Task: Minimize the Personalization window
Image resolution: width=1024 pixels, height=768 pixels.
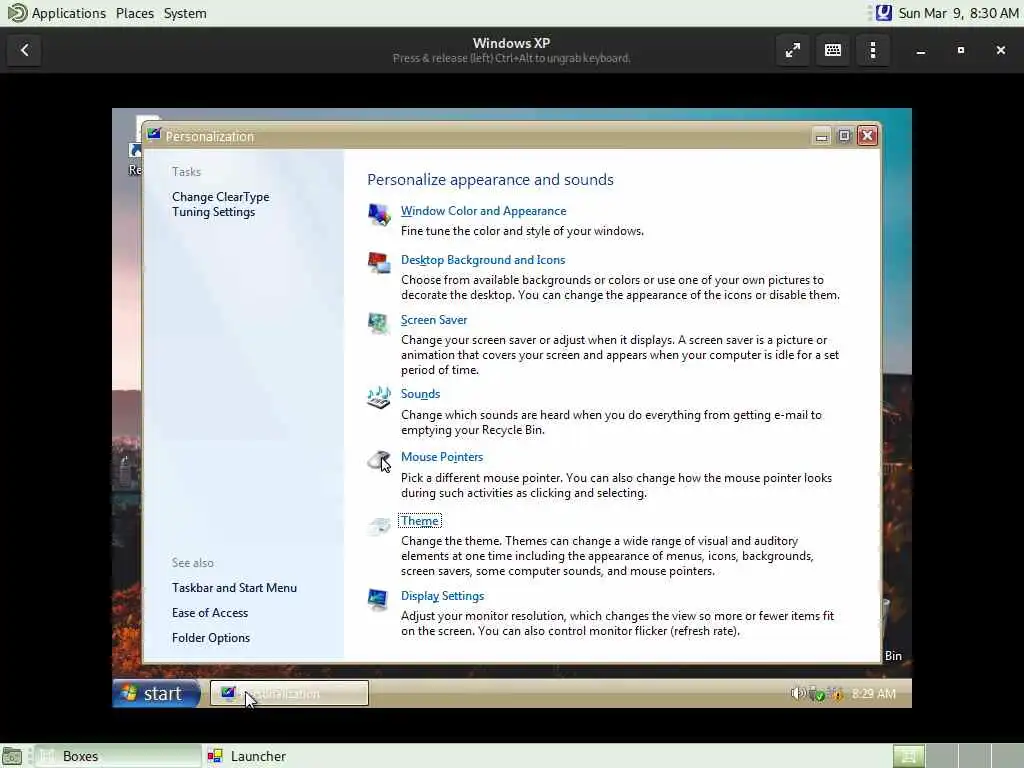Action: [822, 136]
